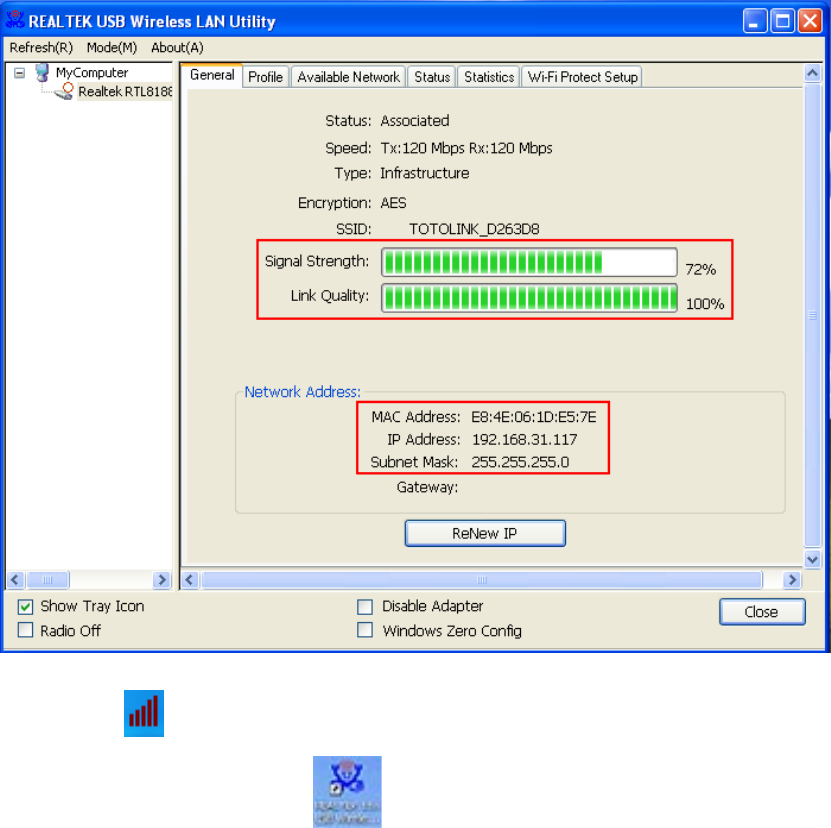This screenshot has width=831, height=828.
Task: Click the red signal bars tray icon
Action: tap(144, 713)
